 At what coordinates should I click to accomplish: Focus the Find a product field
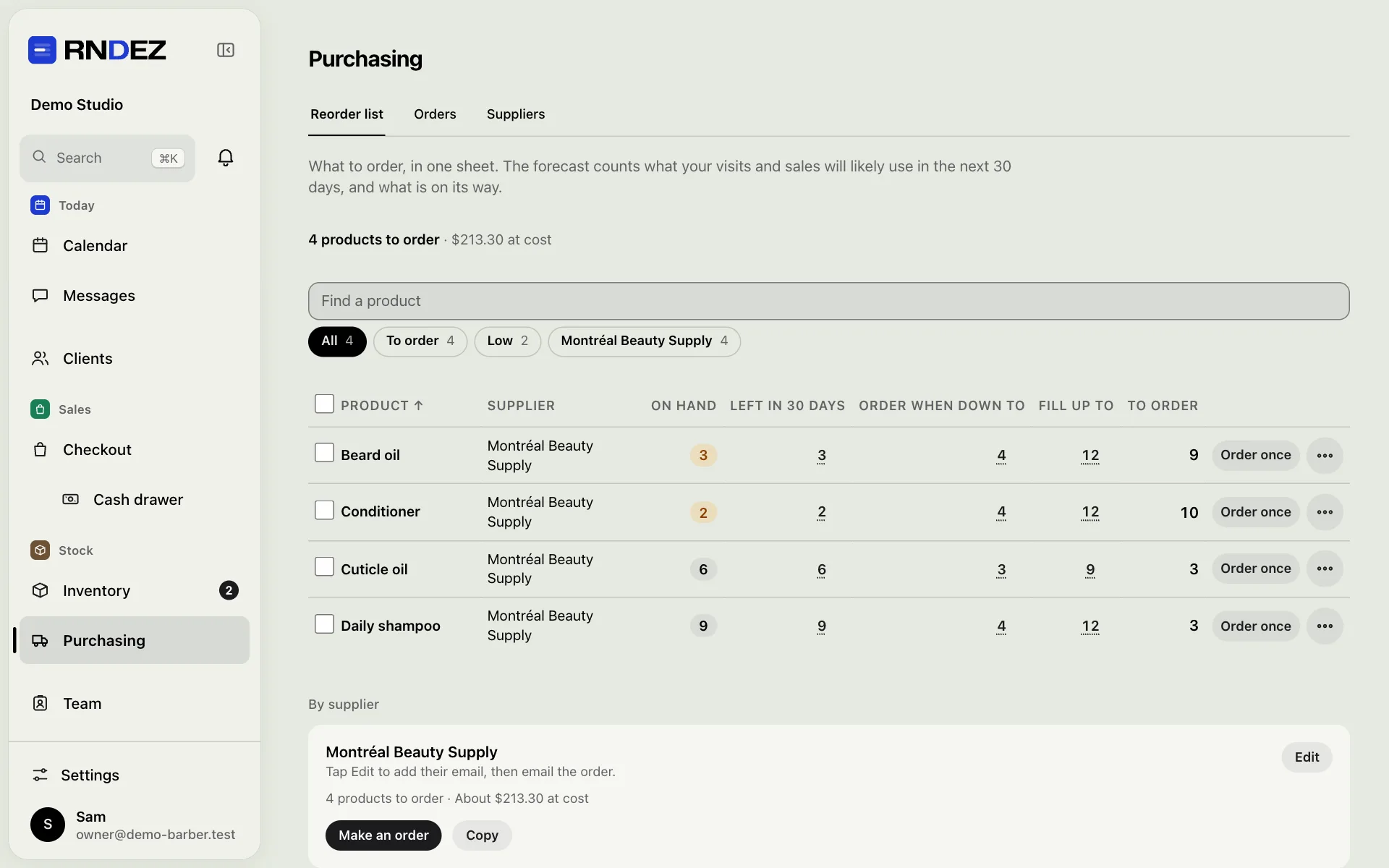click(x=828, y=301)
